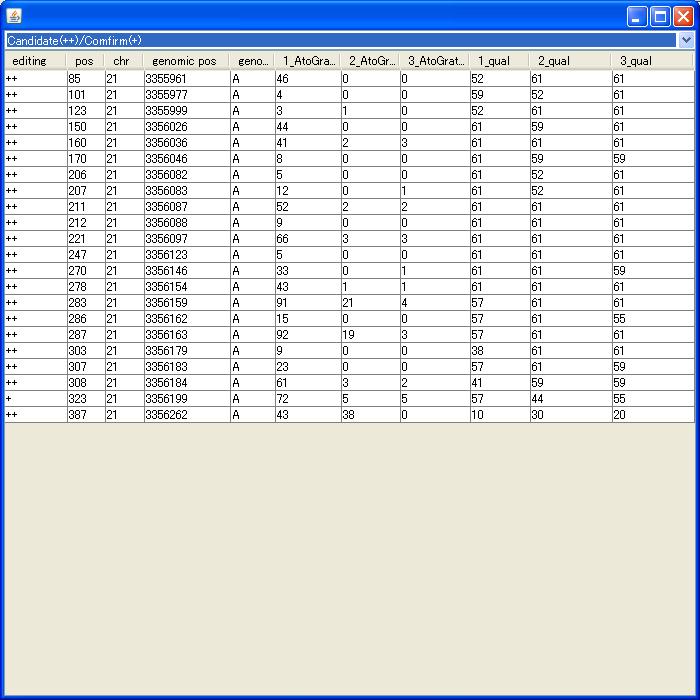This screenshot has height=700, width=700.
Task: Click pos cell 101
Action: [86, 95]
